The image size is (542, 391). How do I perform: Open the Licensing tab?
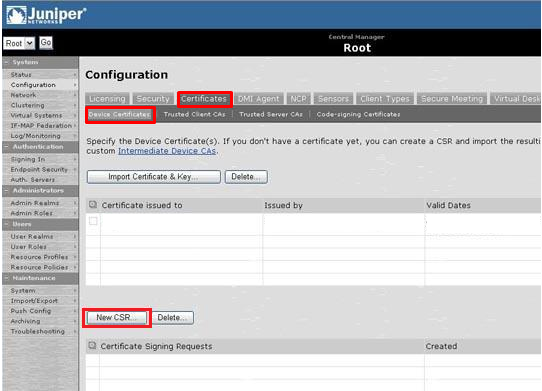tap(107, 99)
